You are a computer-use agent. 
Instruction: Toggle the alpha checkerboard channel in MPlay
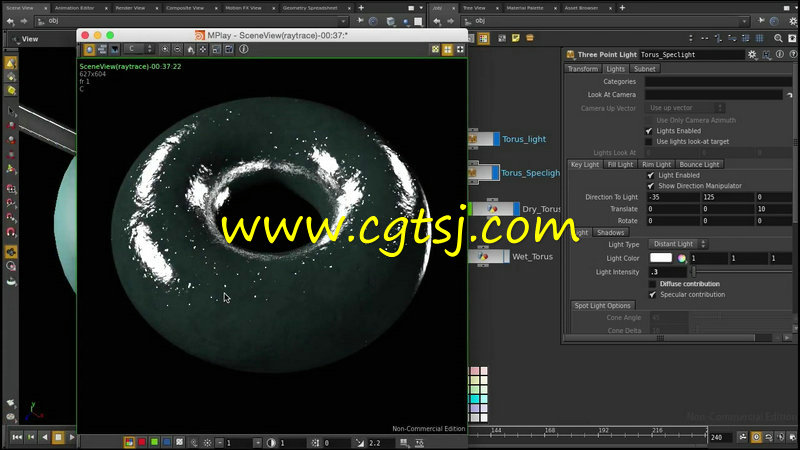point(180,442)
